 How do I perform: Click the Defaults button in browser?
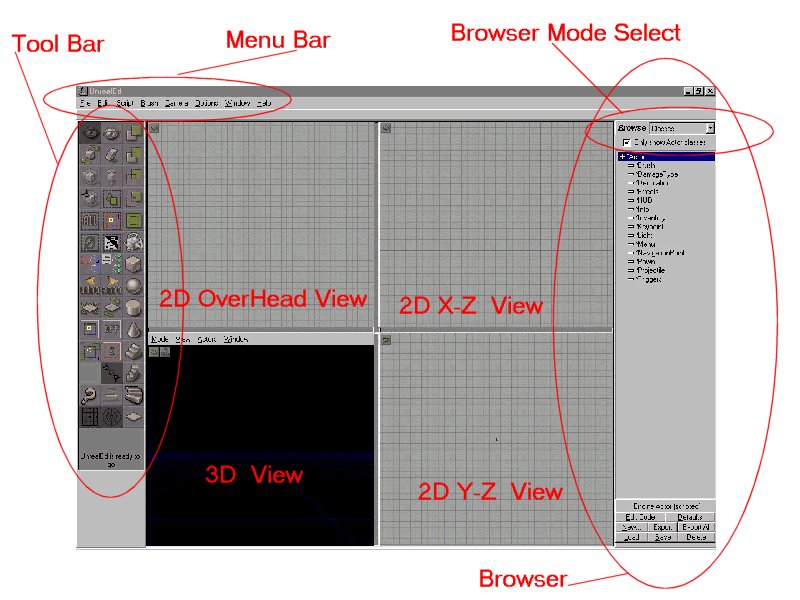click(x=690, y=517)
